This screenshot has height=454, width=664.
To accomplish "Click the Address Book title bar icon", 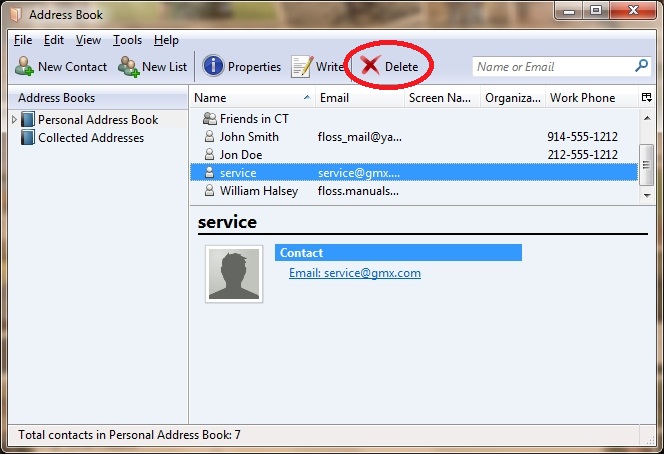I will point(16,15).
